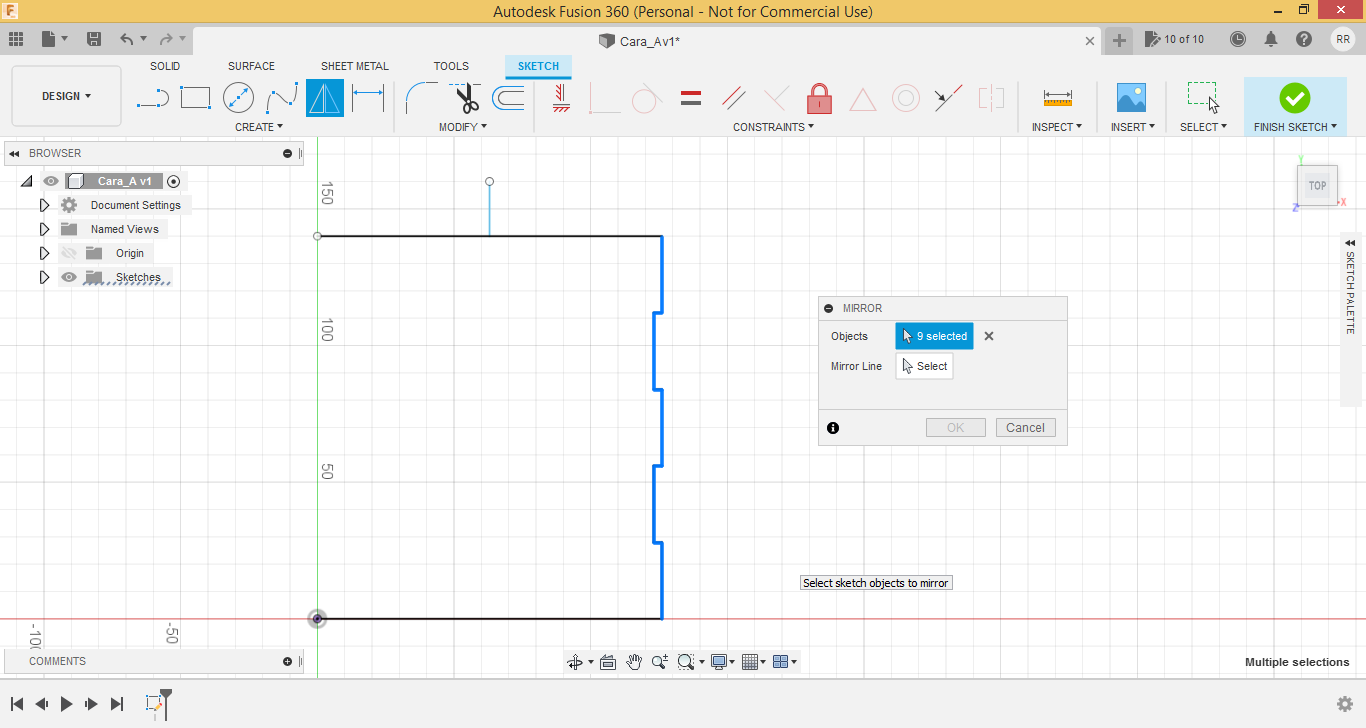1366x728 pixels.
Task: Apply the Concentric constraint
Action: point(906,98)
